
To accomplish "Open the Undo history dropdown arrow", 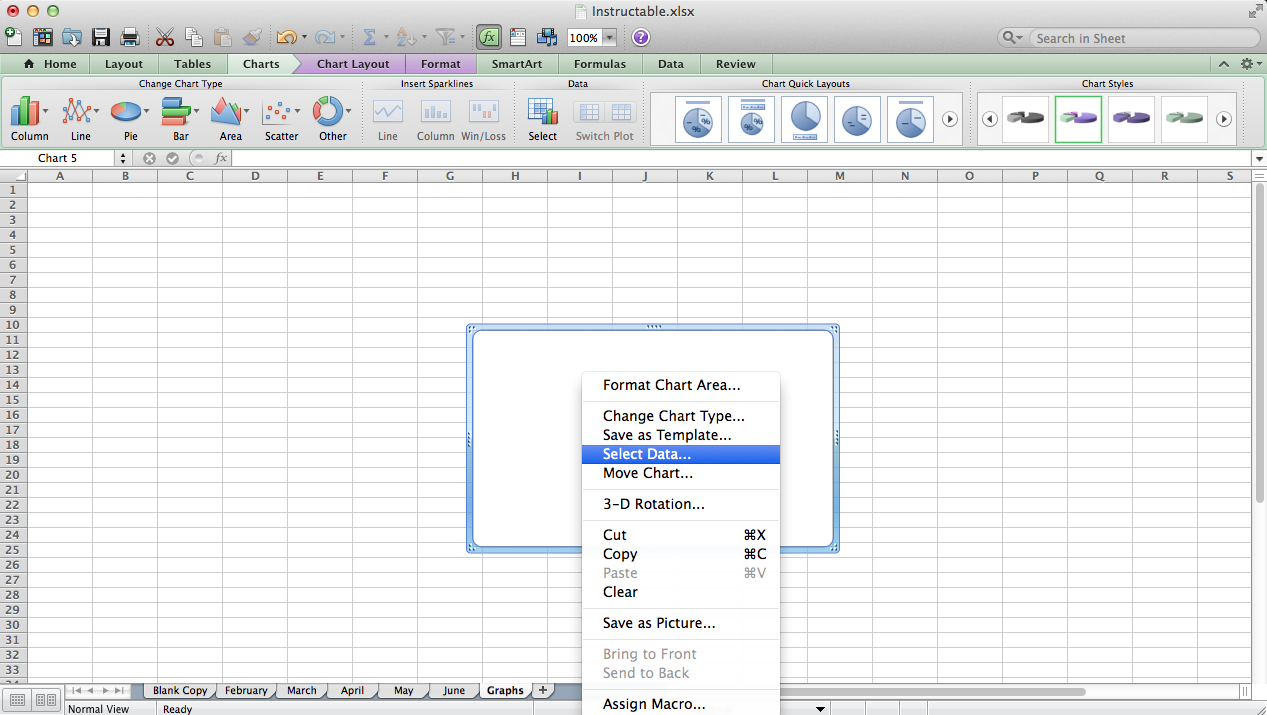I will 302,38.
